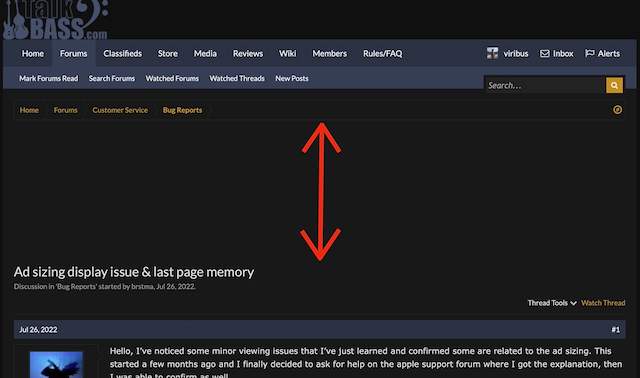Viewport: 640px width, 378px height.
Task: Click the Jul 26, 2022 post date
Action: pos(38,329)
